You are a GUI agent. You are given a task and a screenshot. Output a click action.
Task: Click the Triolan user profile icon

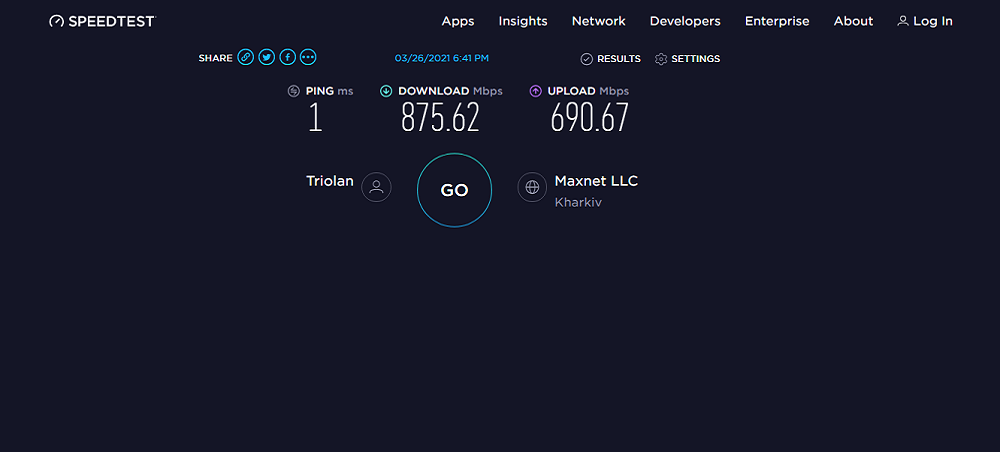[x=376, y=187]
